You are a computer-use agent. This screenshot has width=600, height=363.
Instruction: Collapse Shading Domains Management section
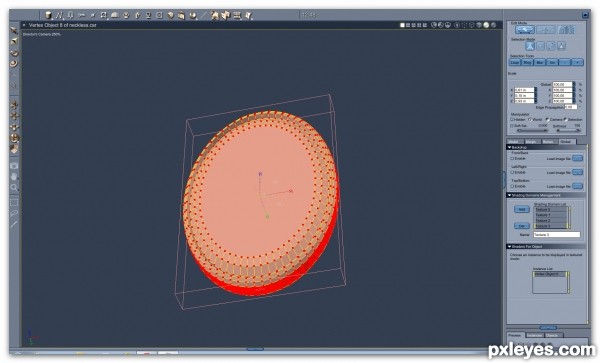(509, 195)
